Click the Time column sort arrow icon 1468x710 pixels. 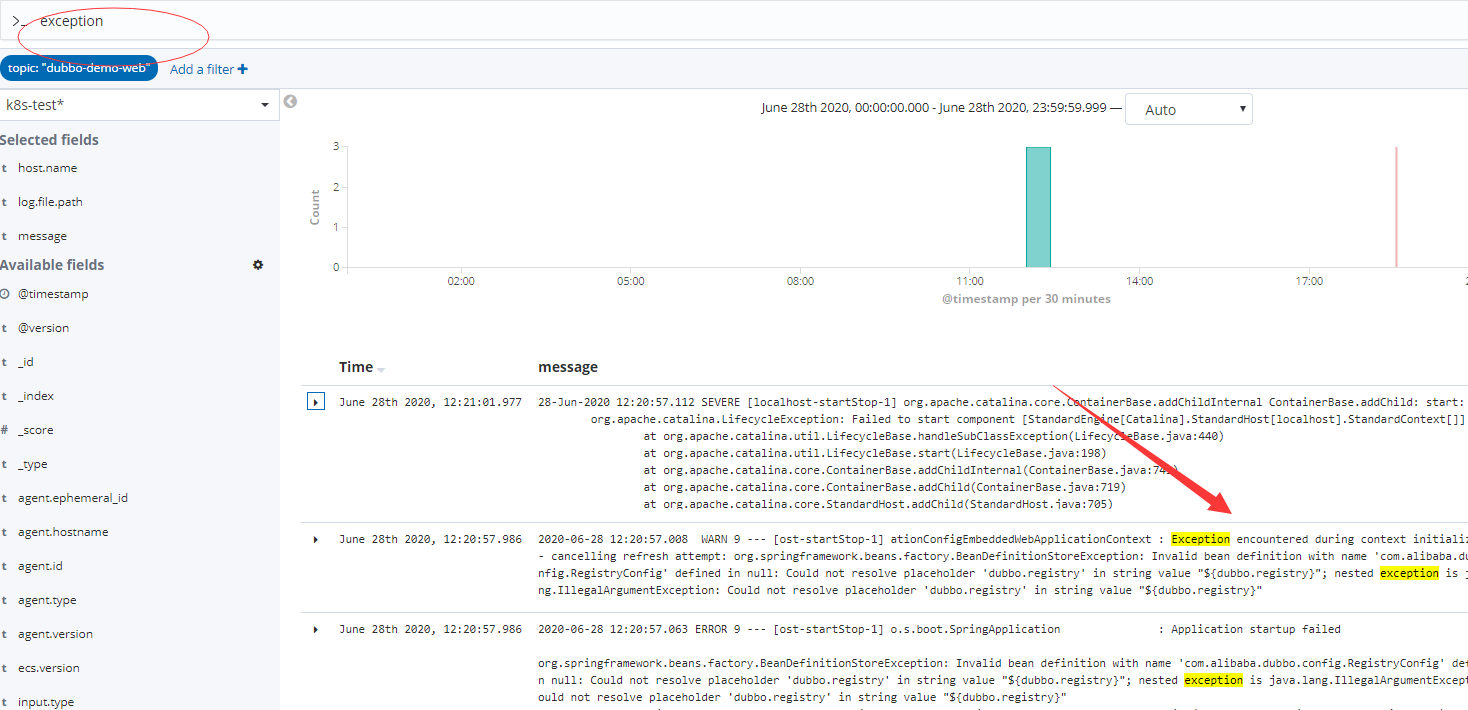[x=381, y=369]
